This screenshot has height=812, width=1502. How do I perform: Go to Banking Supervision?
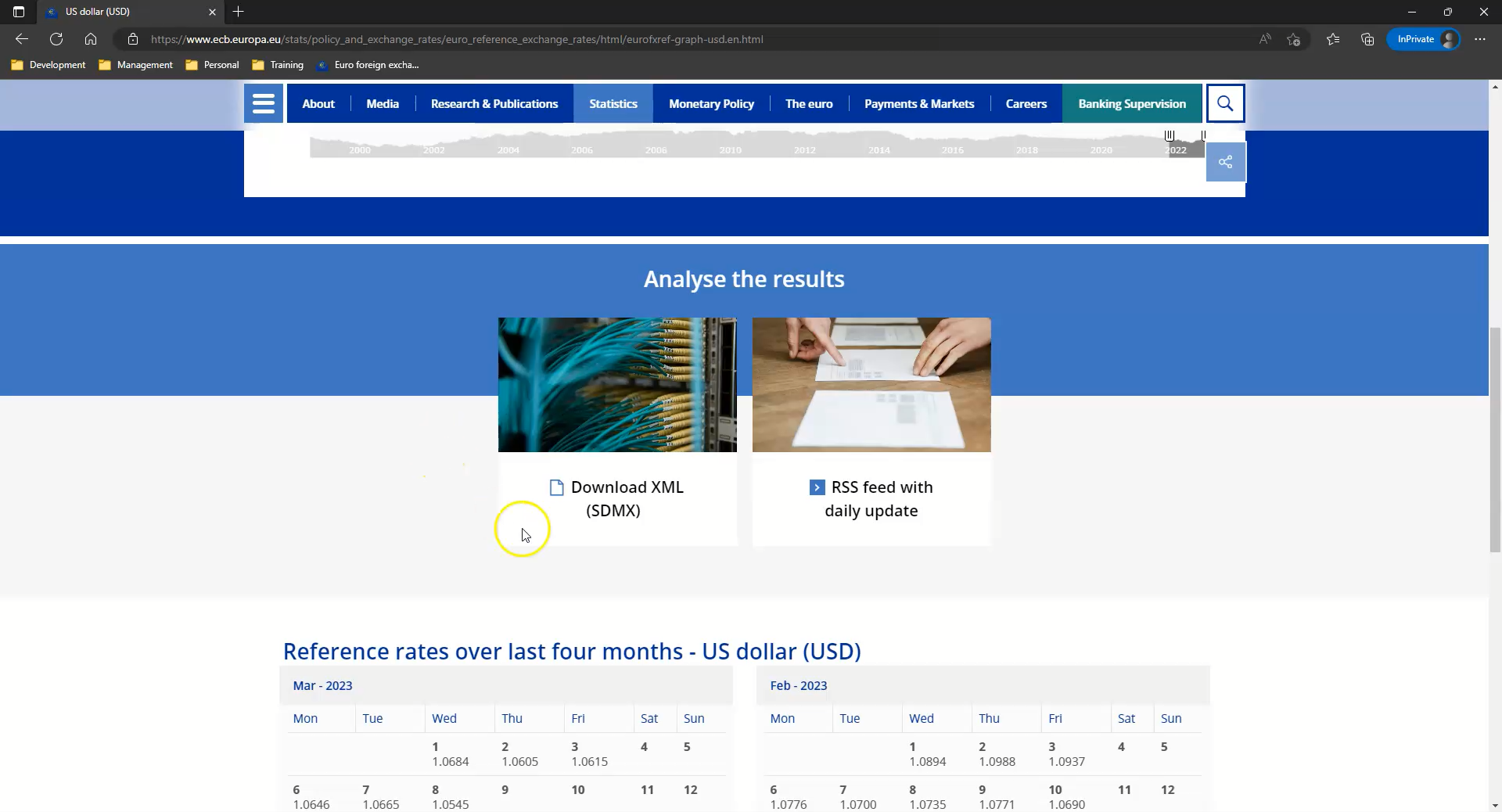1132,103
